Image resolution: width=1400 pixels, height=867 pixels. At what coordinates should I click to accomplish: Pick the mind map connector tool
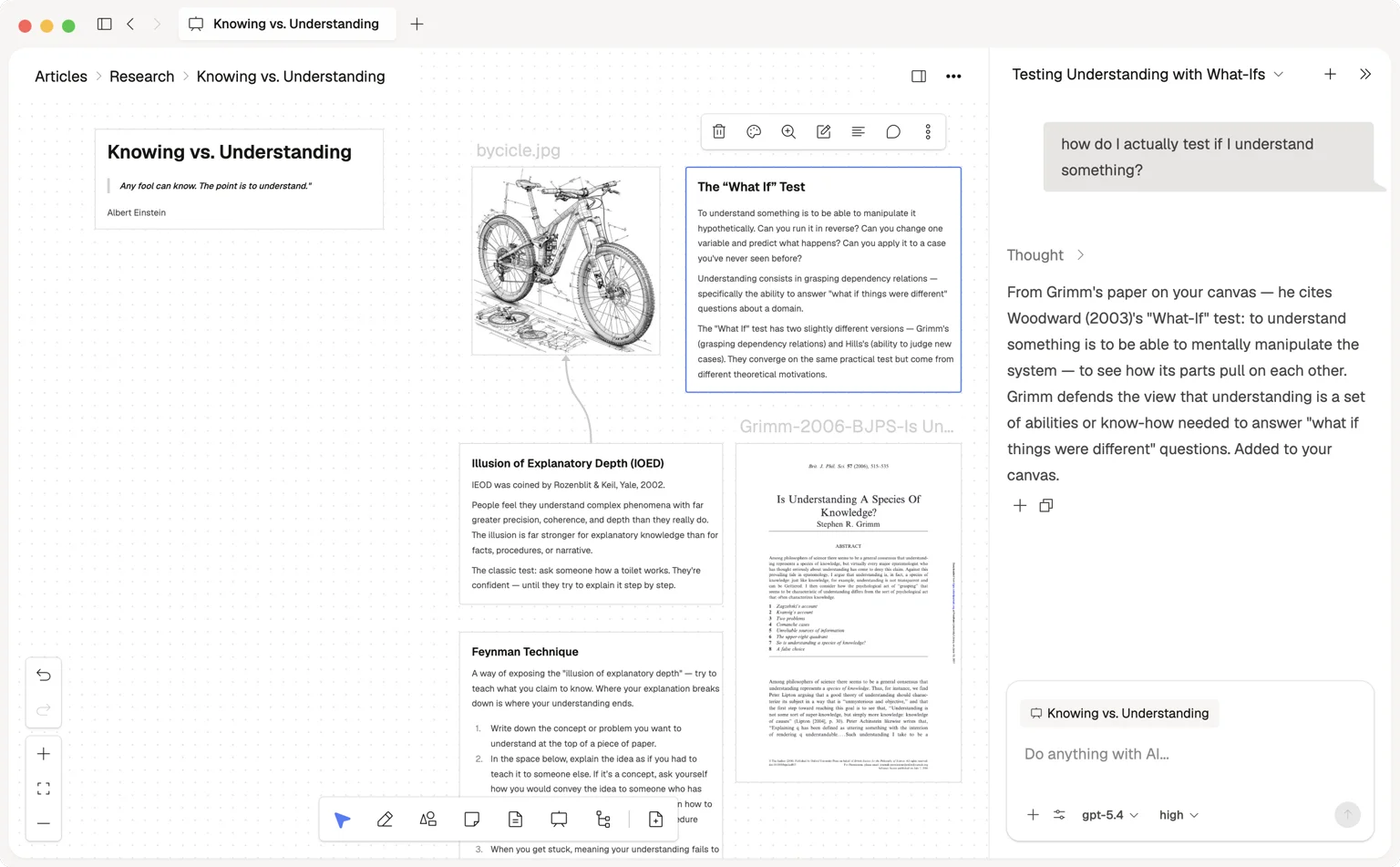click(603, 820)
